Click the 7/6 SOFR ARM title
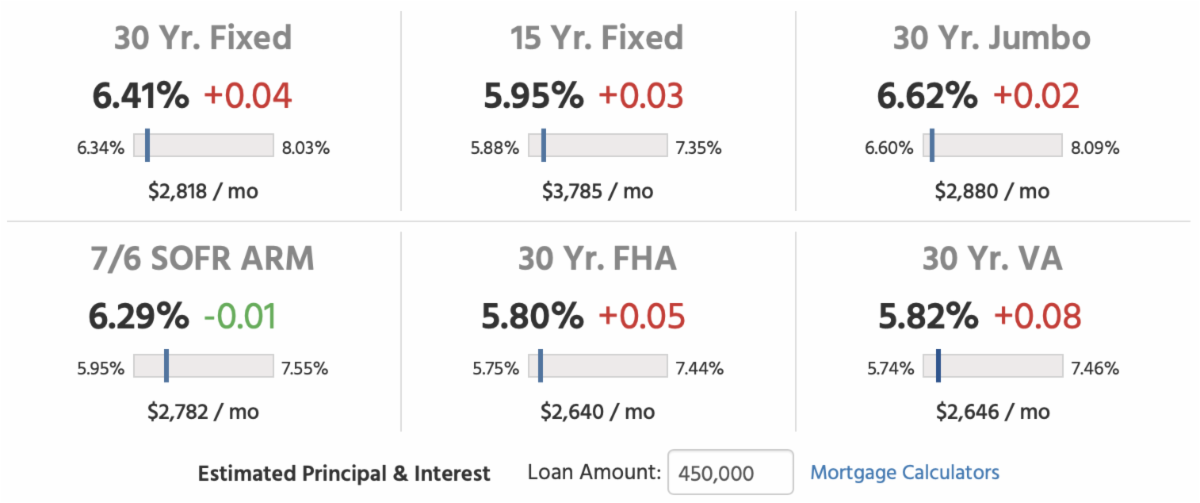The image size is (1200, 503). tap(203, 258)
